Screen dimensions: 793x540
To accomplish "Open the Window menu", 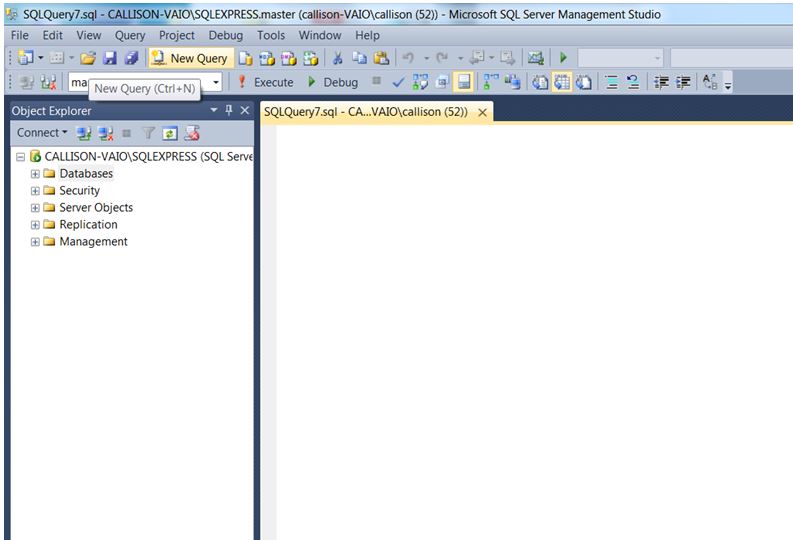I will (x=320, y=35).
